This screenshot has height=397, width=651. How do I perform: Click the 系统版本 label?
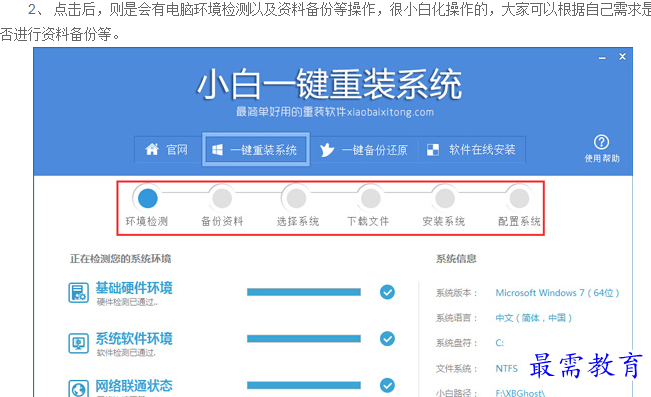(x=456, y=293)
